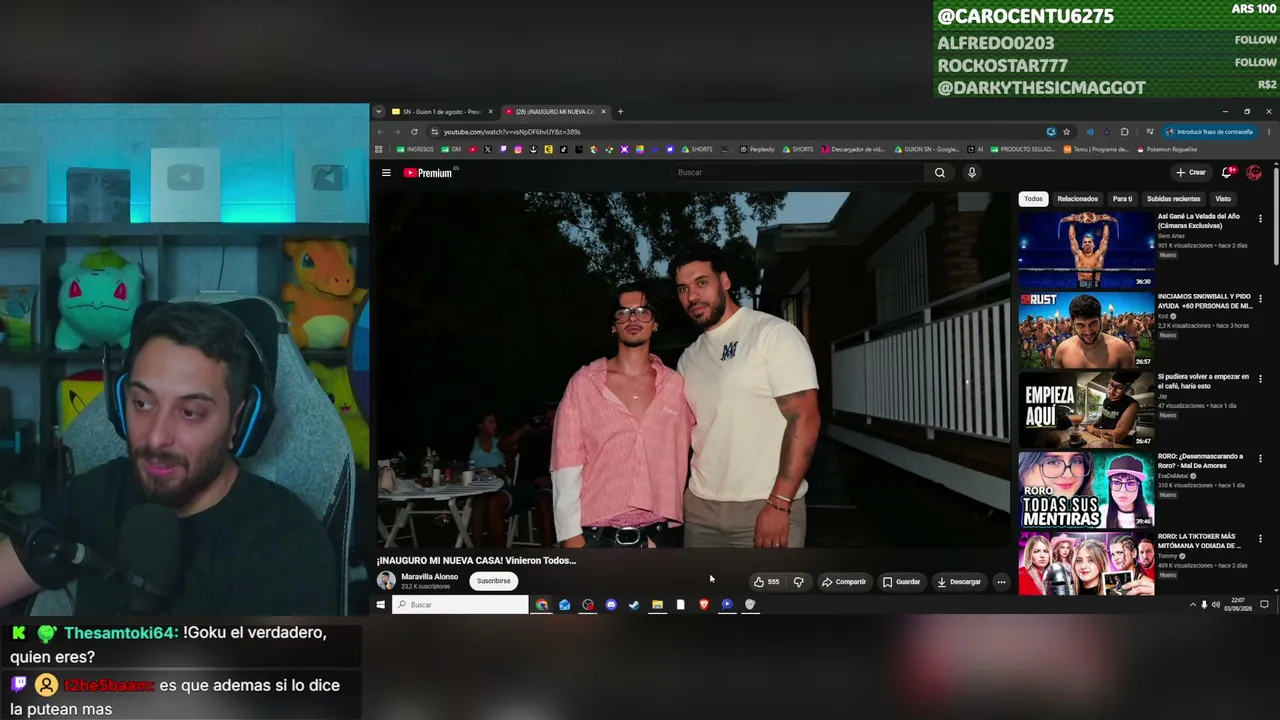Open the RUST 'INICIAMOS SNOWBALL' thumbnail
Screen dimensions: 1280x720
click(x=1086, y=330)
